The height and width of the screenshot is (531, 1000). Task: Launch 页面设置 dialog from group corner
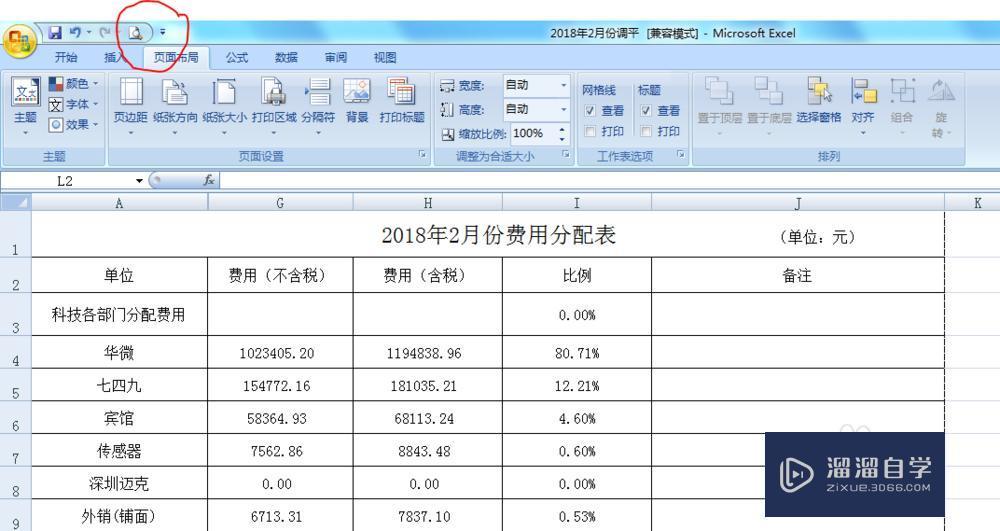(x=422, y=154)
